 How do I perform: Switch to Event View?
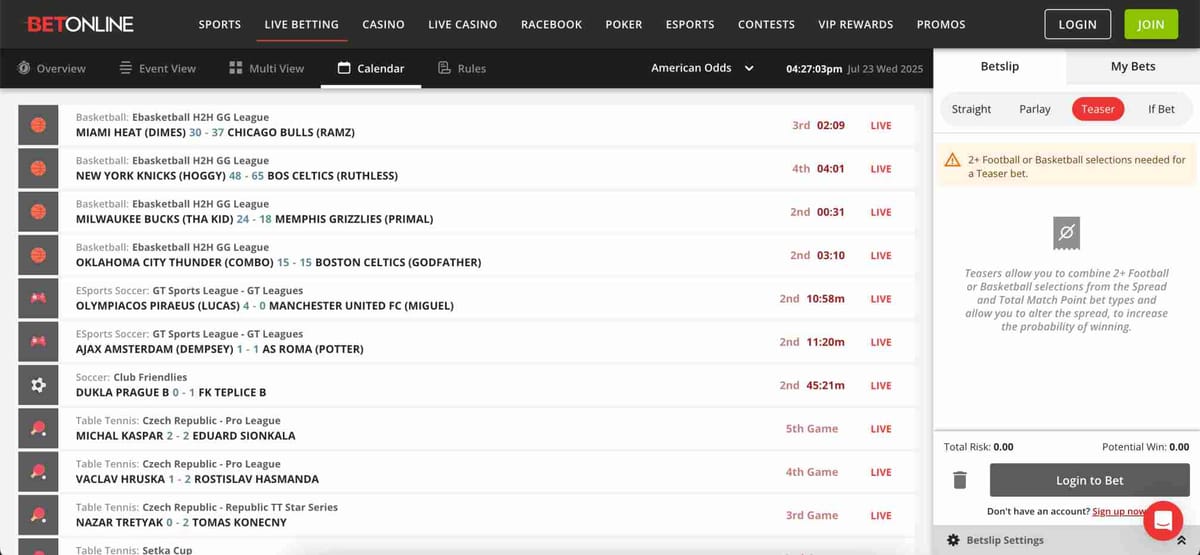[157, 68]
